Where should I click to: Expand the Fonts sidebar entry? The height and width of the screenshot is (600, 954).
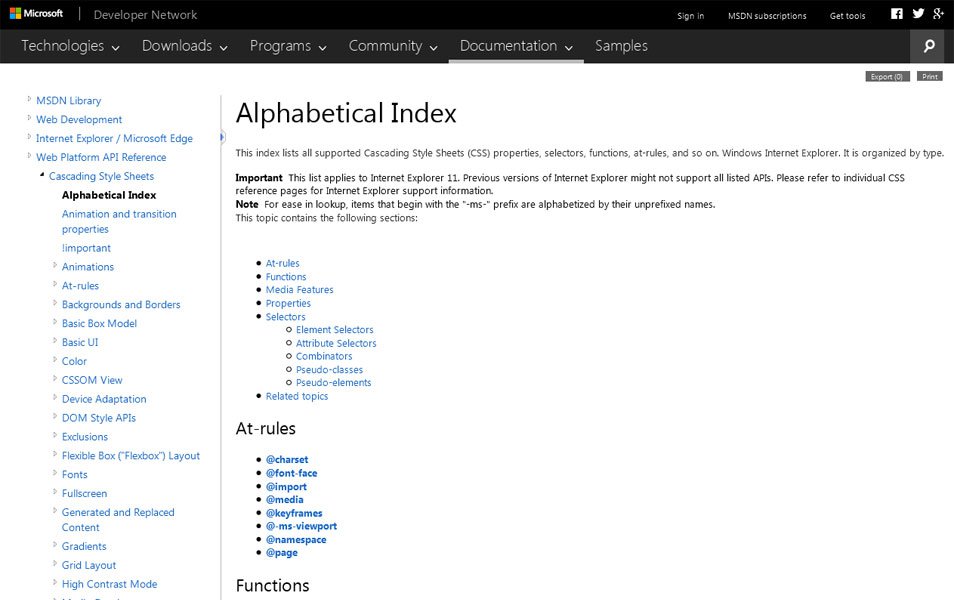point(55,474)
